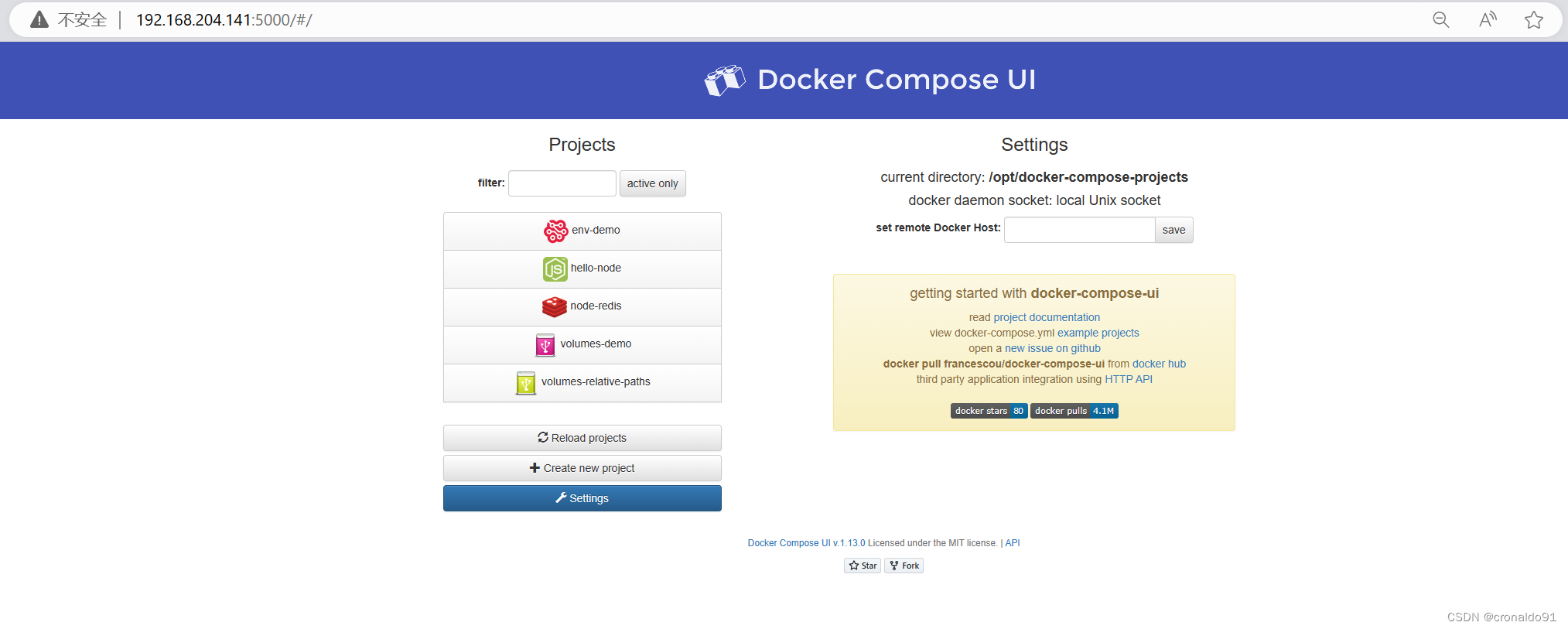Viewport: 1568px width, 629px height.
Task: Open the docker hub link
Action: coord(1159,364)
